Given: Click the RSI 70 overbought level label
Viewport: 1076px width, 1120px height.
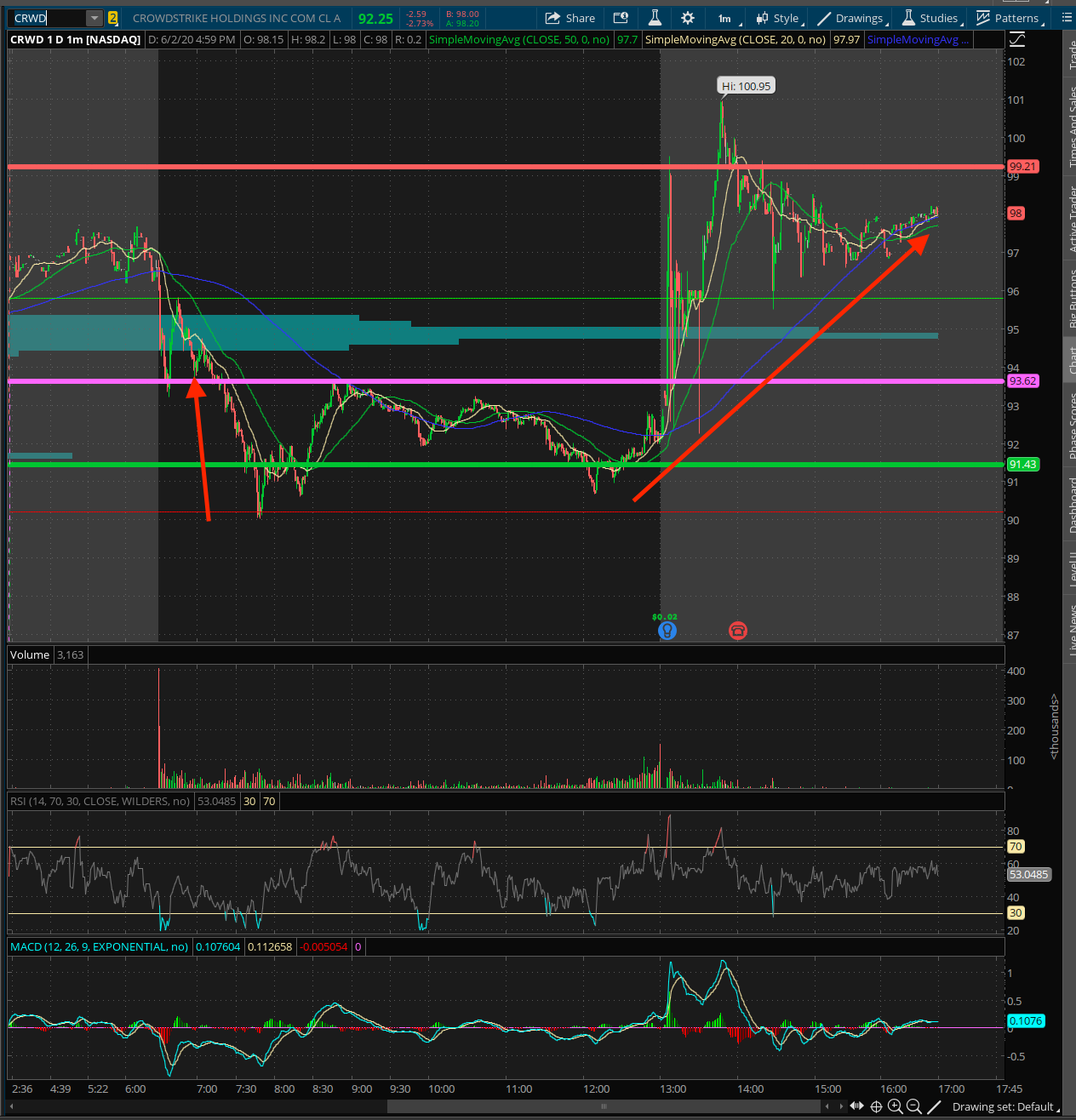Looking at the screenshot, I should (x=1016, y=846).
